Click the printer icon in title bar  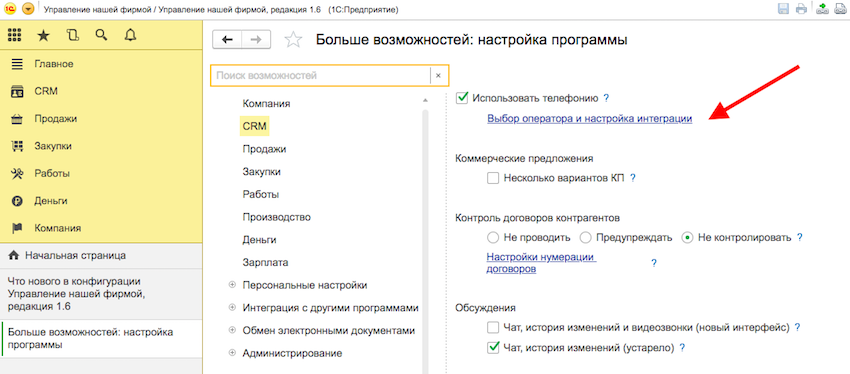click(801, 9)
